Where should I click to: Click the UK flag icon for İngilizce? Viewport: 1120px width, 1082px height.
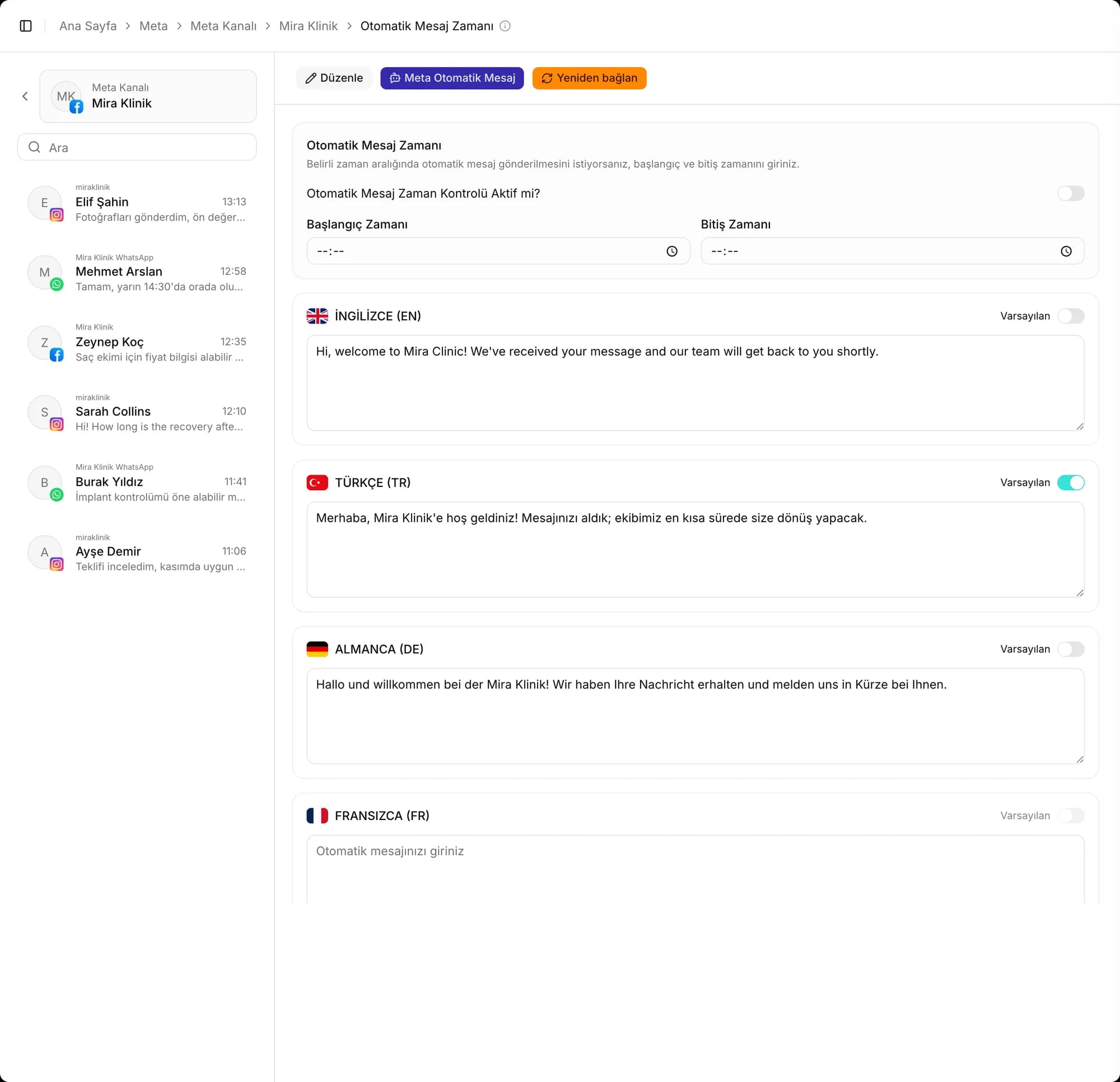pos(317,316)
